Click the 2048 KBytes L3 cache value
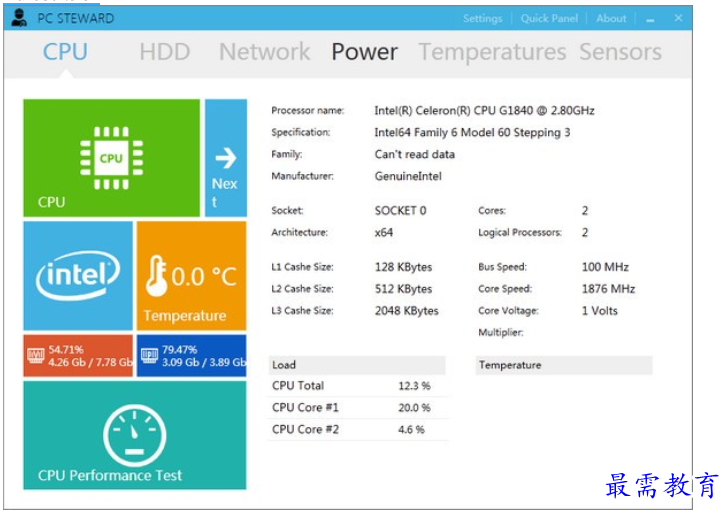The height and width of the screenshot is (517, 727). pyautogui.click(x=407, y=311)
